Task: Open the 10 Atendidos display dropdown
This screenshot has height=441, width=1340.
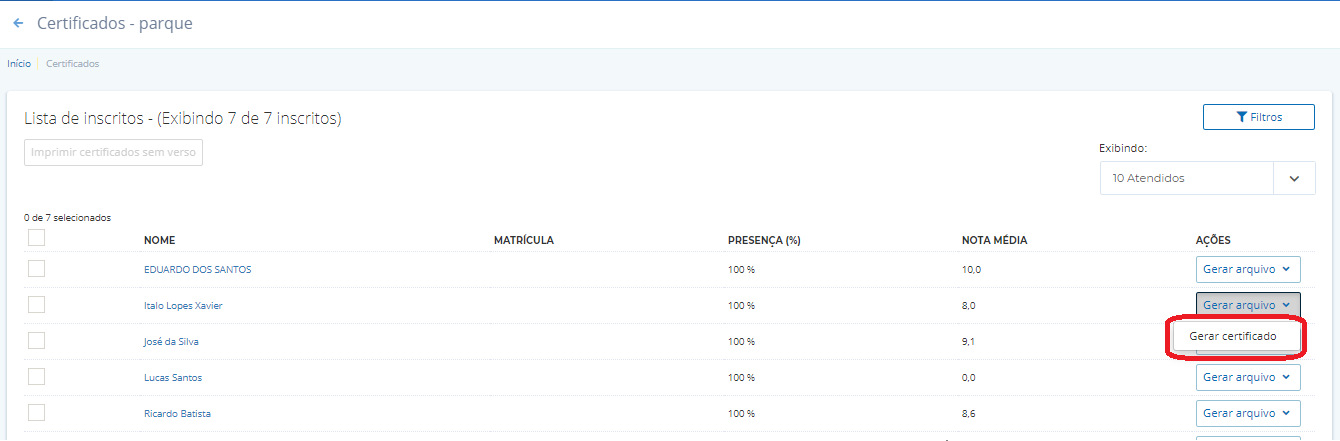Action: tap(1186, 178)
